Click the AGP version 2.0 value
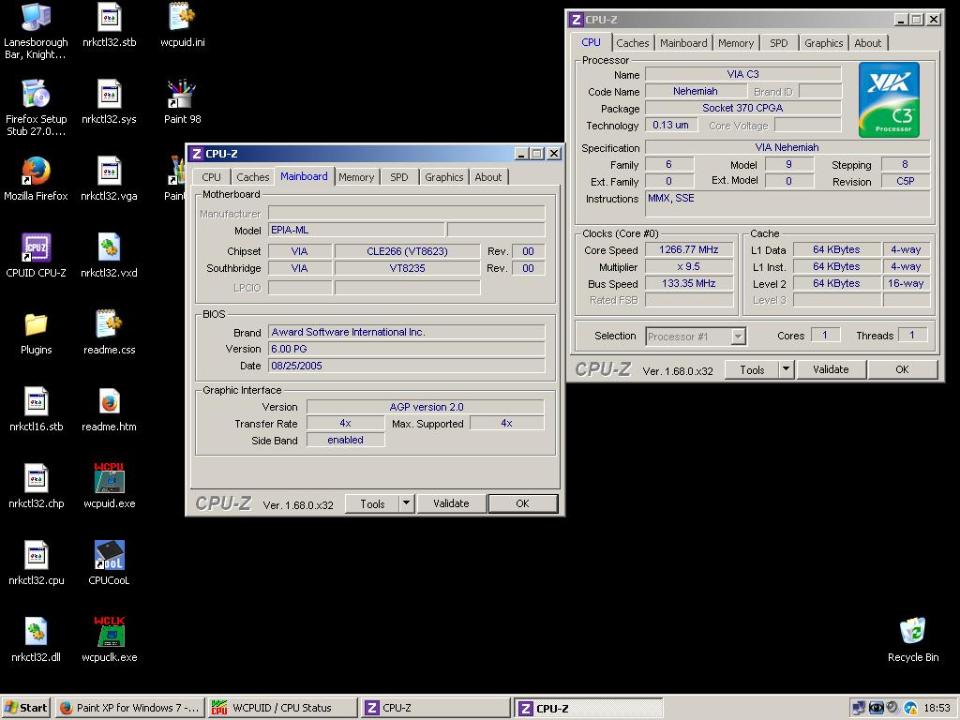Viewport: 960px width, 720px height. (426, 407)
